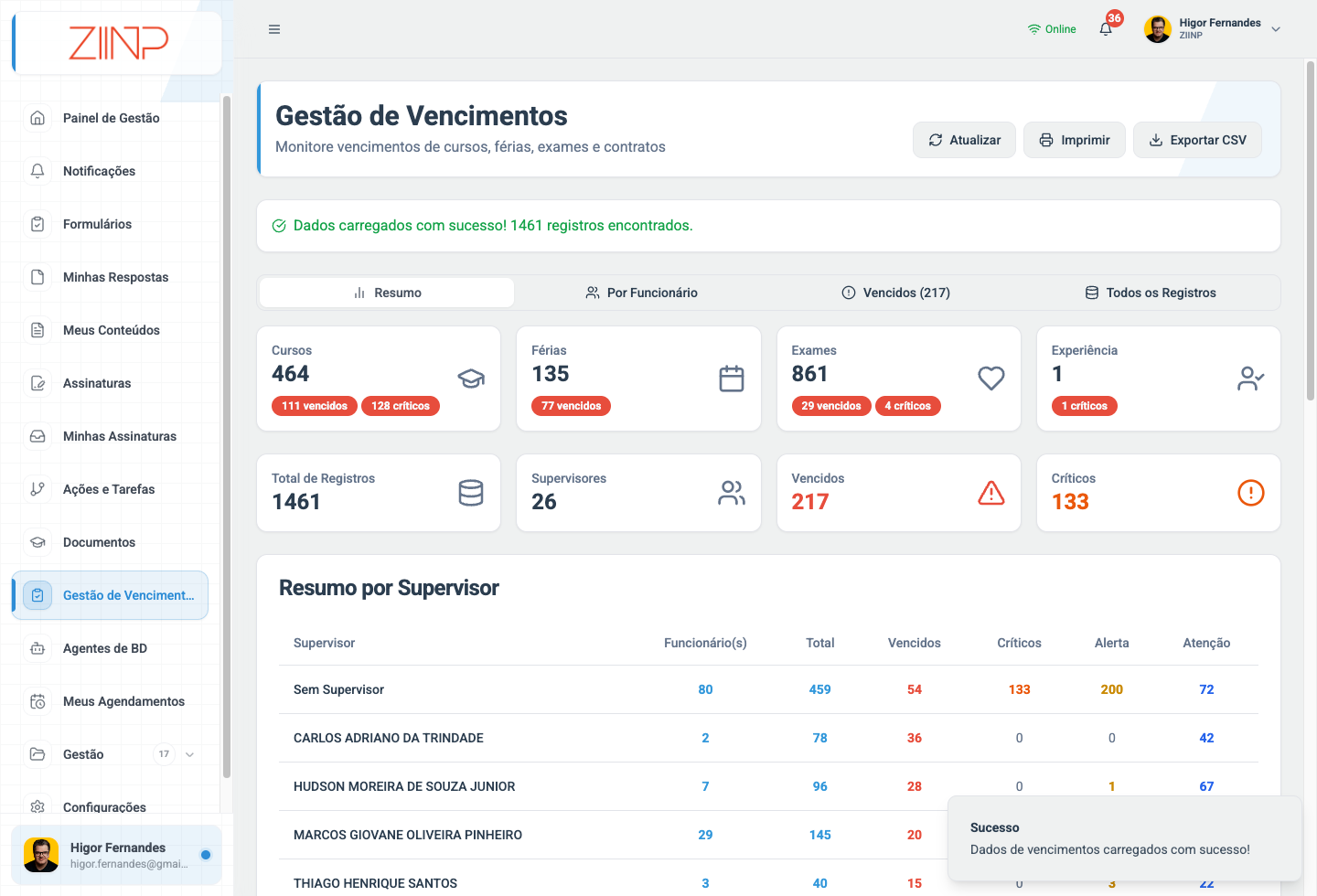Click the Meus Agendamentos calendar-clock icon

tap(37, 701)
